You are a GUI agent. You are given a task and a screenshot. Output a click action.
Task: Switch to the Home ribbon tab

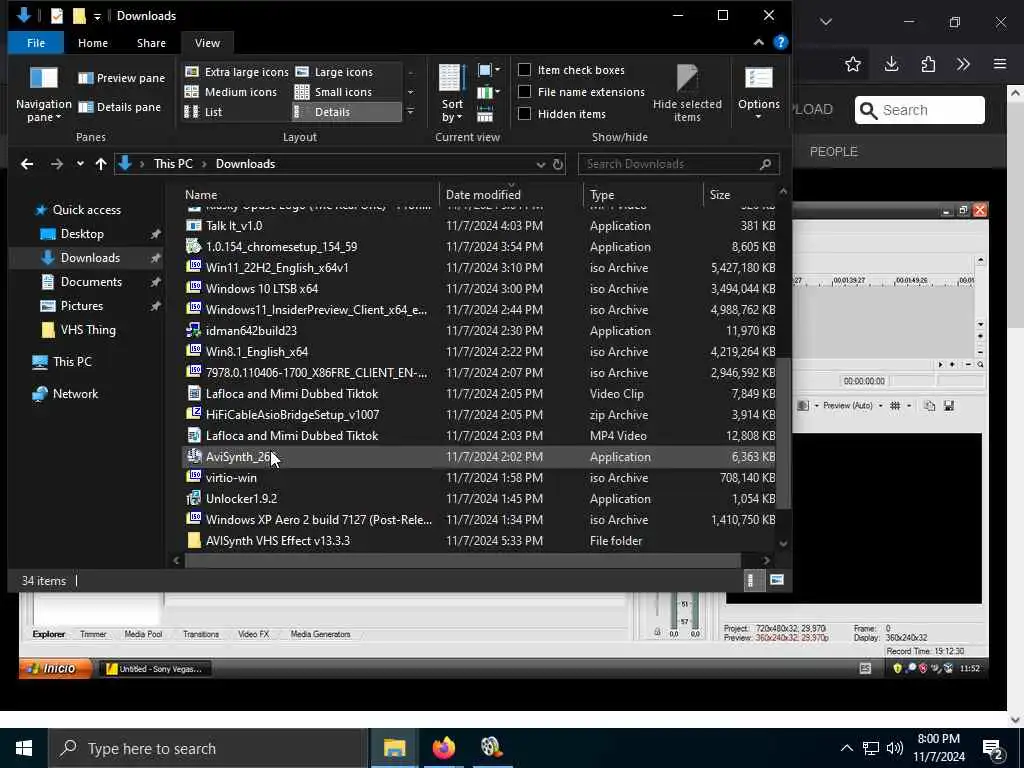93,43
